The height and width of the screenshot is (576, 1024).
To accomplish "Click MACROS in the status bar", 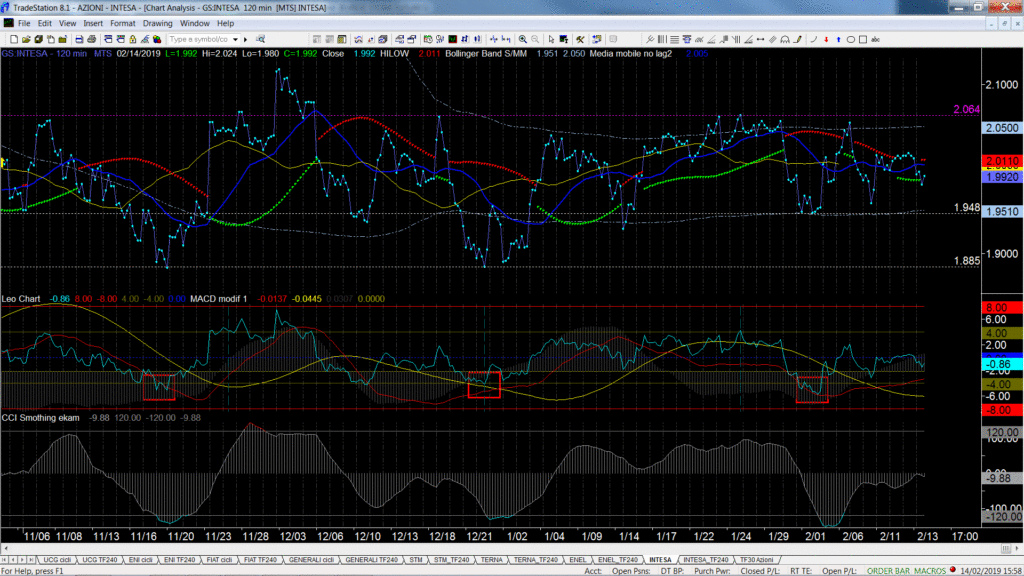I will tap(930, 571).
